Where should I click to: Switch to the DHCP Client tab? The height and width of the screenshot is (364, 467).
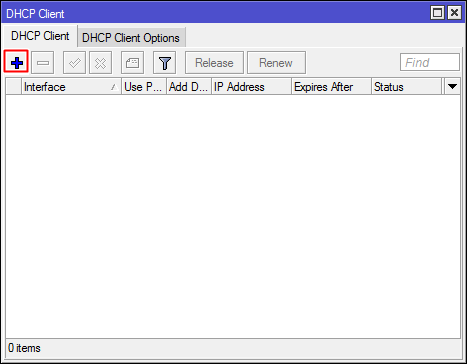(x=40, y=36)
